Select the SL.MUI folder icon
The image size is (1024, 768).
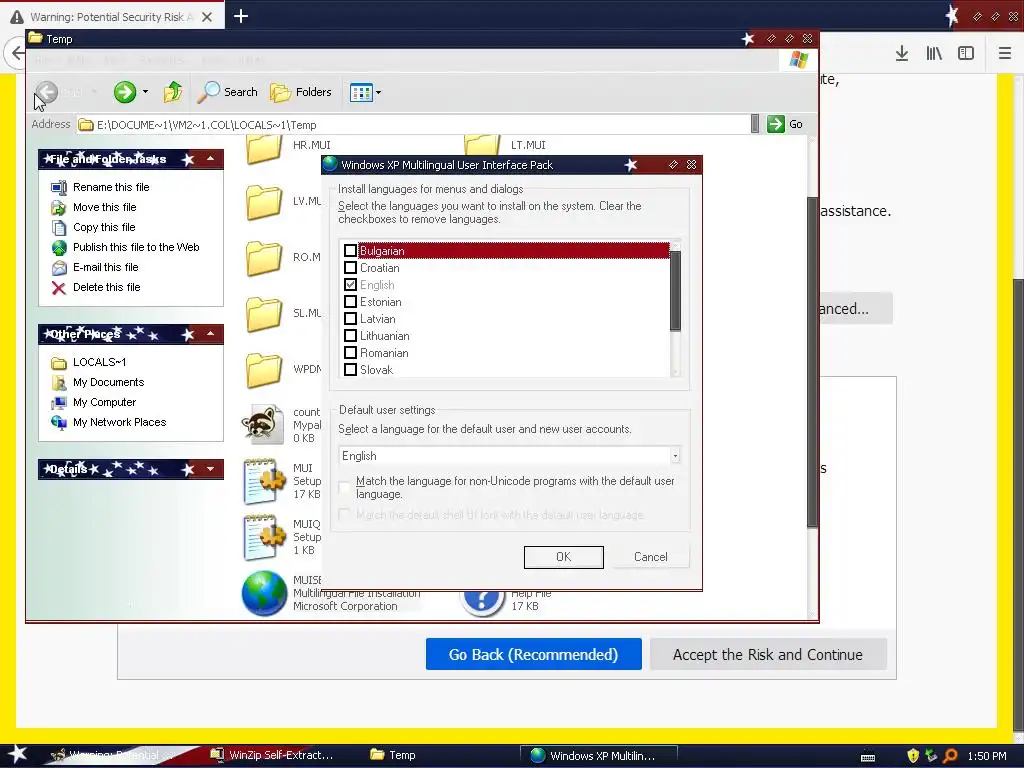264,314
